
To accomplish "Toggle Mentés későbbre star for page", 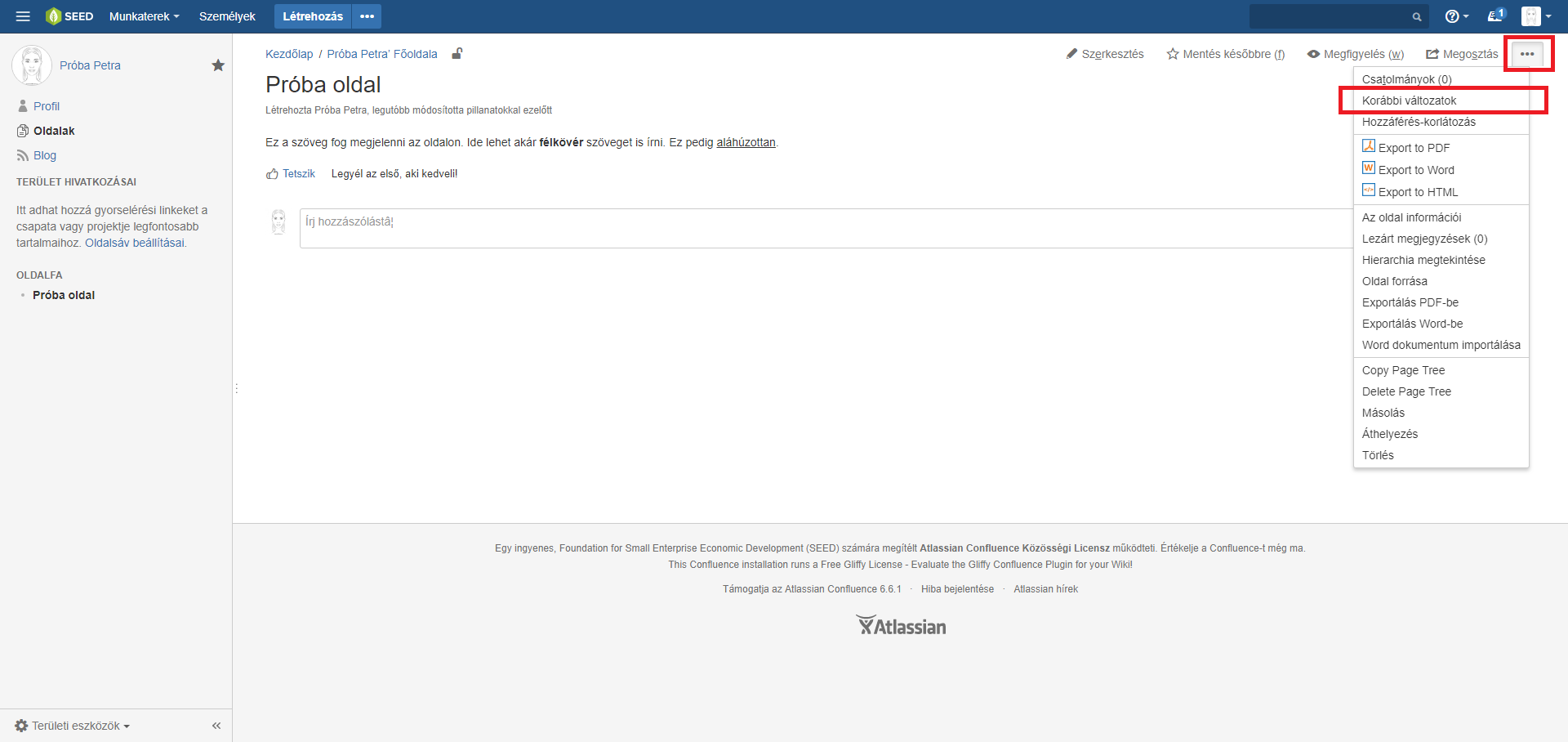I will click(1225, 54).
